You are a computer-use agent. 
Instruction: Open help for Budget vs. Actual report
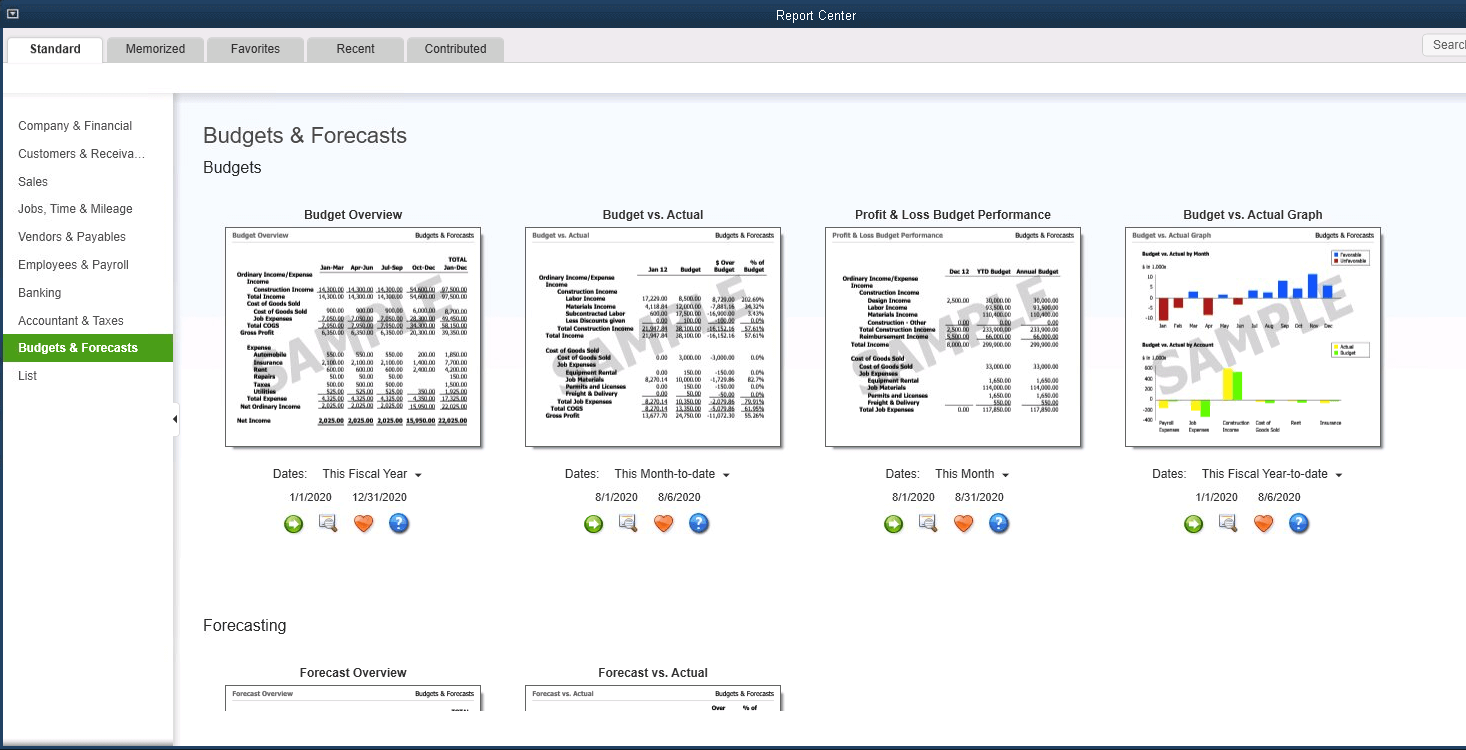(699, 523)
